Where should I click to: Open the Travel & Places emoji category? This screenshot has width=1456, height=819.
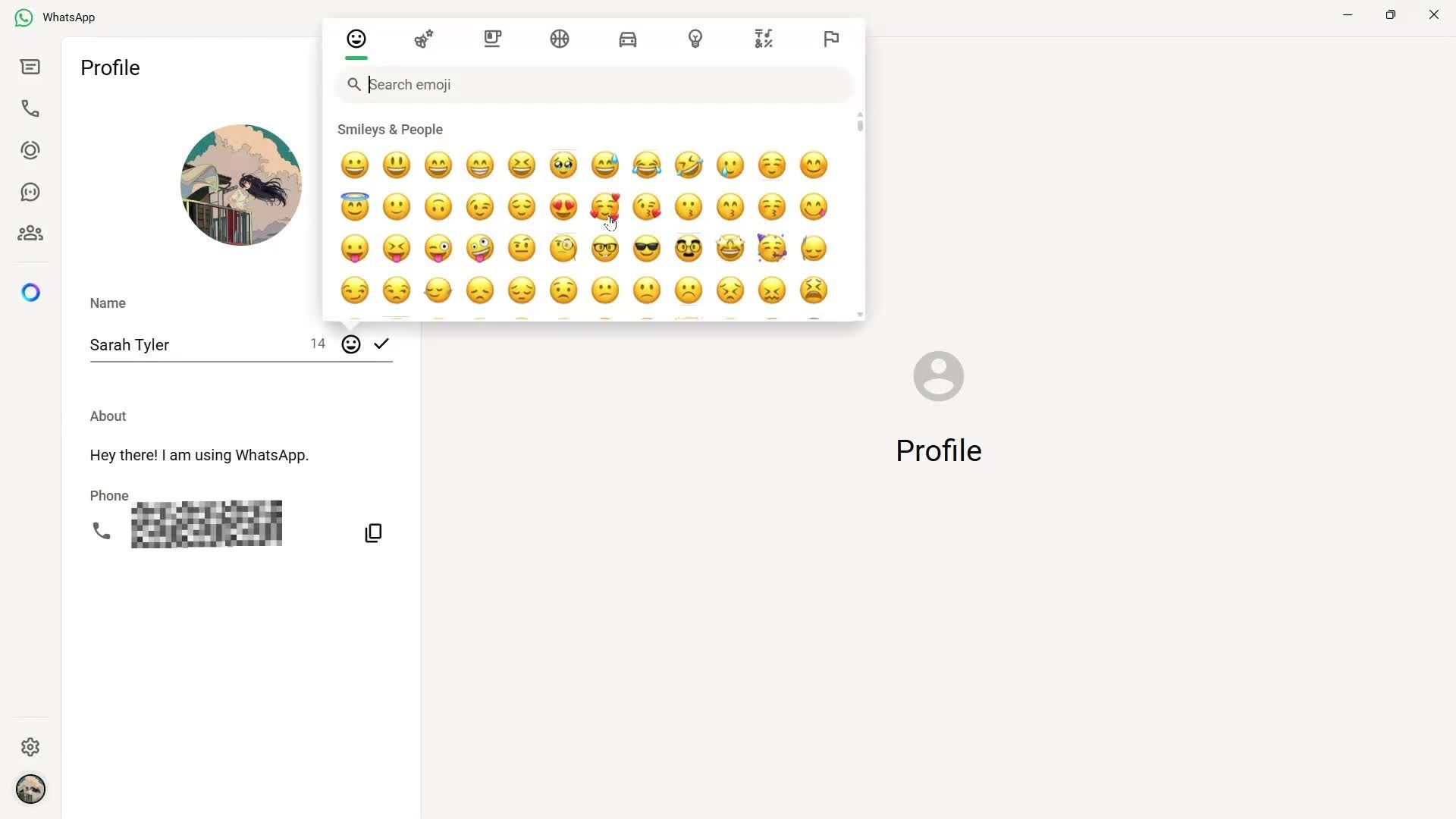(x=628, y=39)
